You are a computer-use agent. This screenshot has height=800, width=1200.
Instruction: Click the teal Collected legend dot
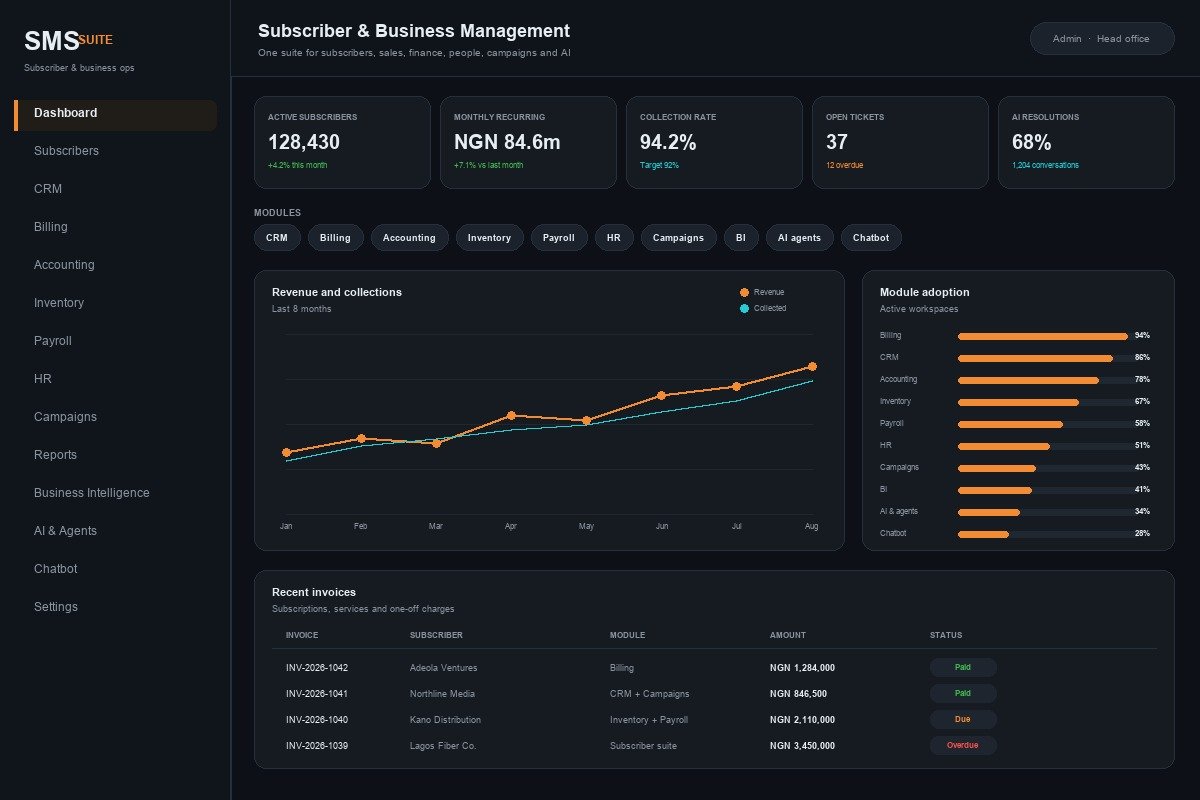click(744, 308)
